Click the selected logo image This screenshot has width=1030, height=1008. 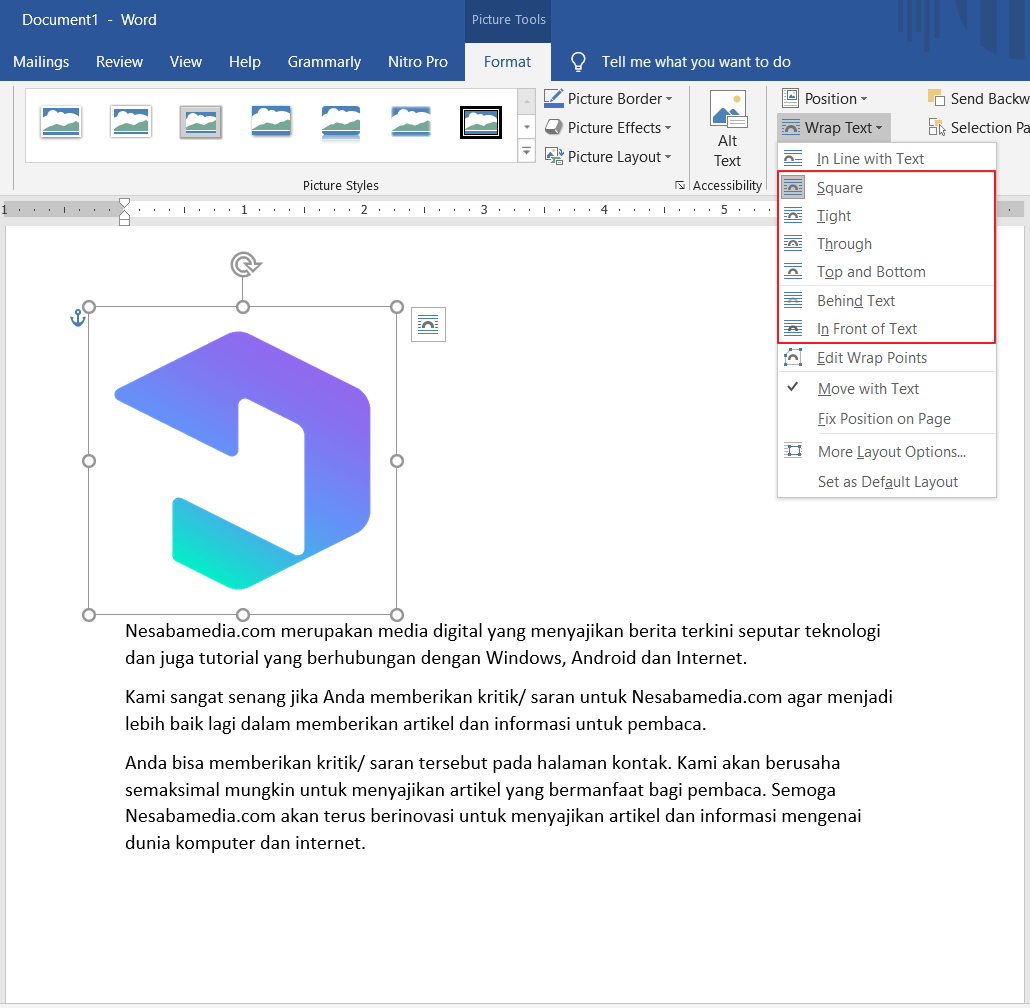pos(242,460)
